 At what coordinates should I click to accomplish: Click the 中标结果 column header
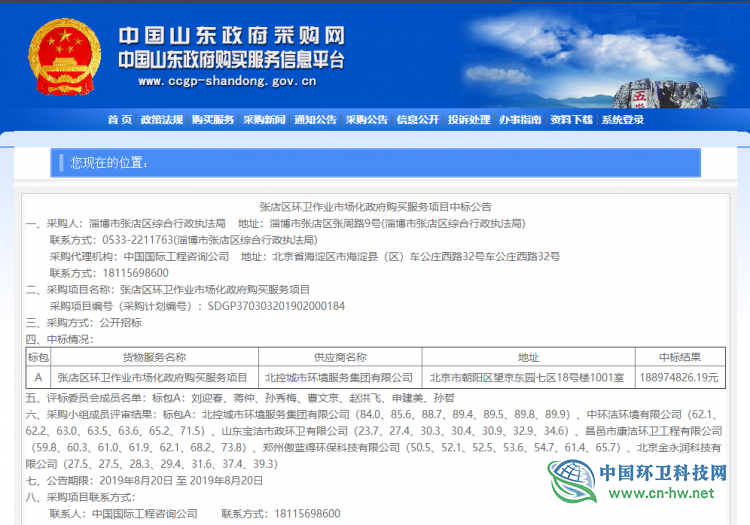(x=679, y=357)
